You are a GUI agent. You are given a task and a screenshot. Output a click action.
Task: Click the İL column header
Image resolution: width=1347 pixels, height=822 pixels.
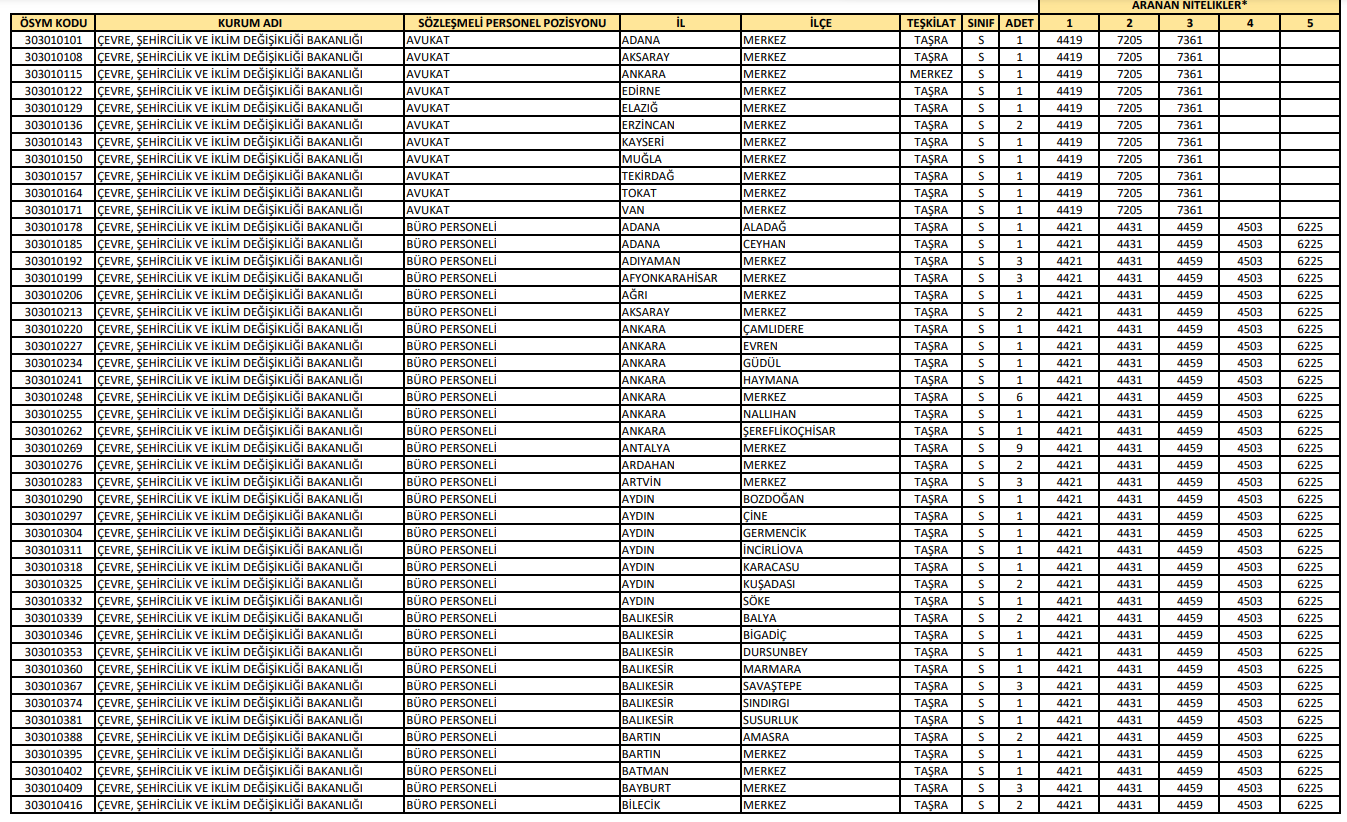tap(680, 22)
